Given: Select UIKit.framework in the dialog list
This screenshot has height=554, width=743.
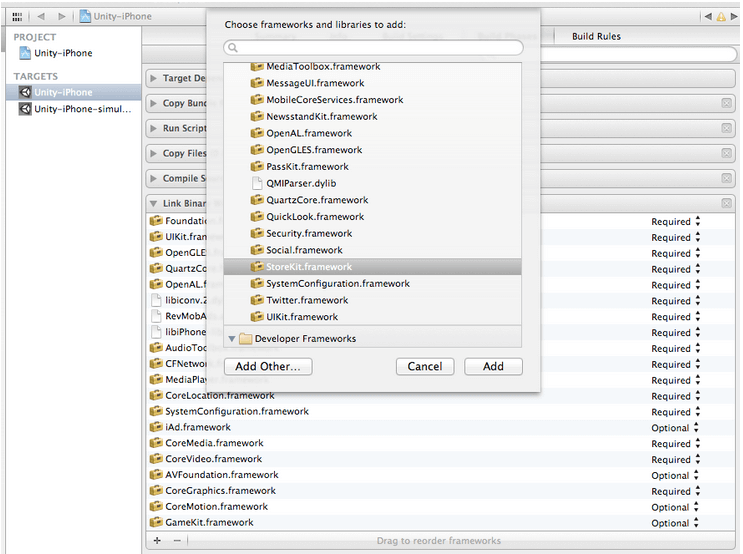Looking at the screenshot, I should point(372,317).
